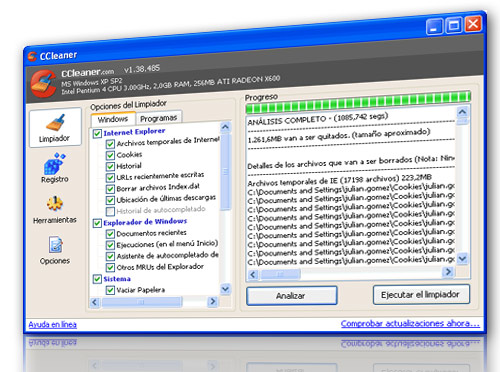500x372 pixels.
Task: Uncheck URLs recientemente escritas
Action: coord(110,178)
